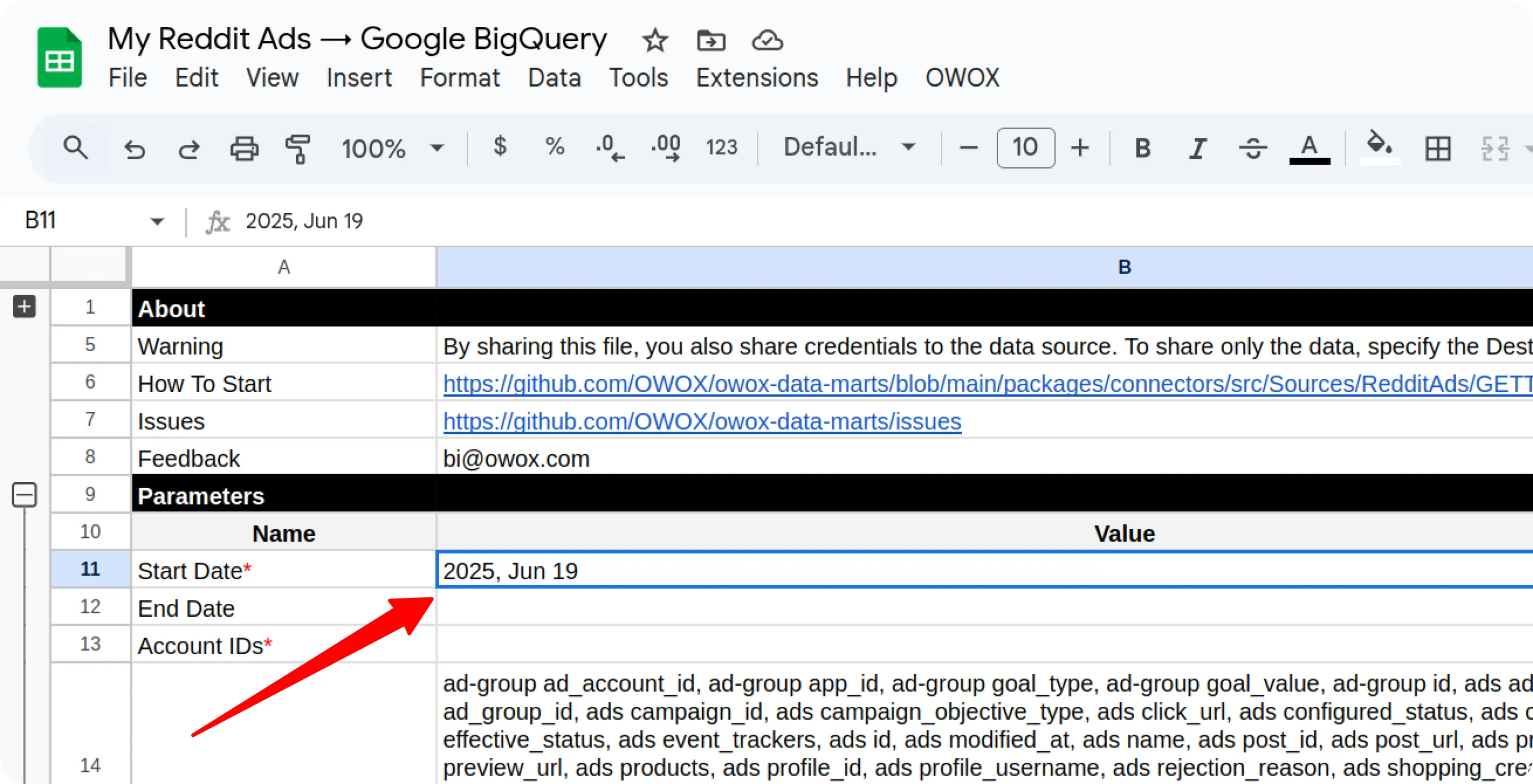Decrease font size with minus button
This screenshot has width=1533, height=784.
[x=969, y=147]
